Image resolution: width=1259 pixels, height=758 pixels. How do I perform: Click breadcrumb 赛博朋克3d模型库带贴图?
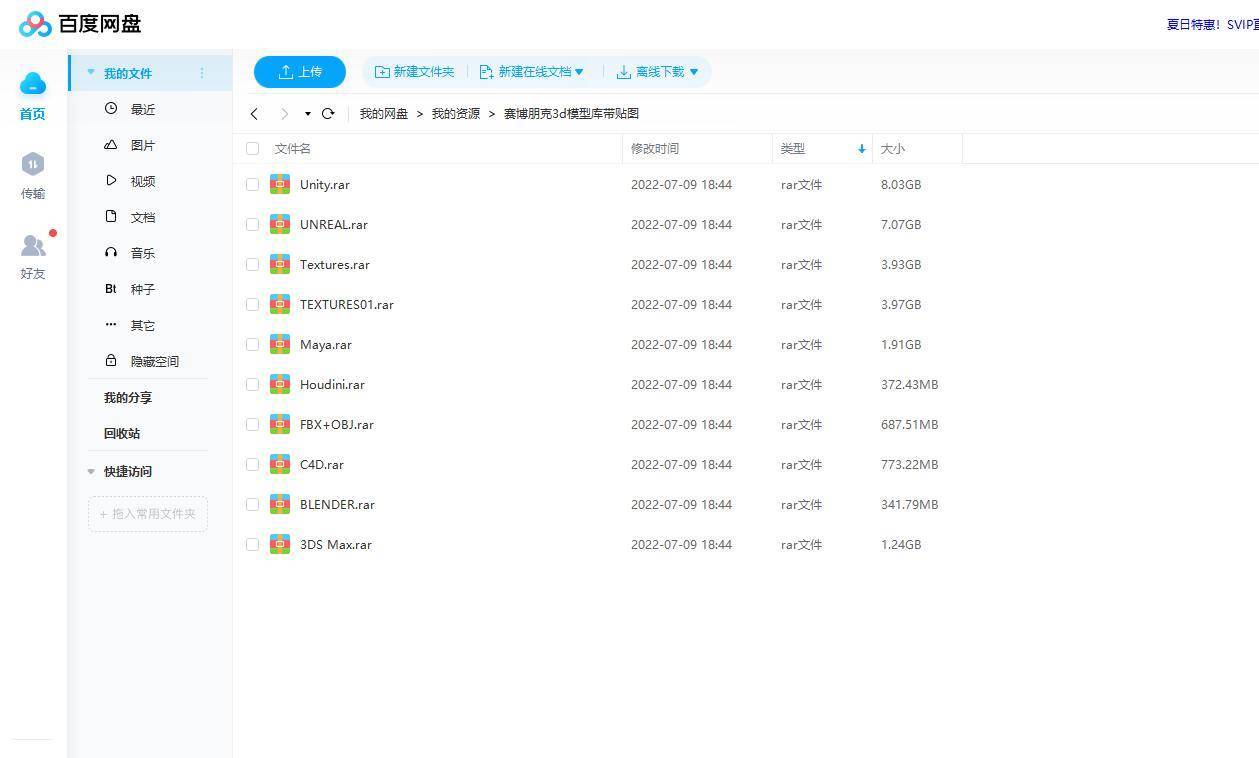(571, 114)
